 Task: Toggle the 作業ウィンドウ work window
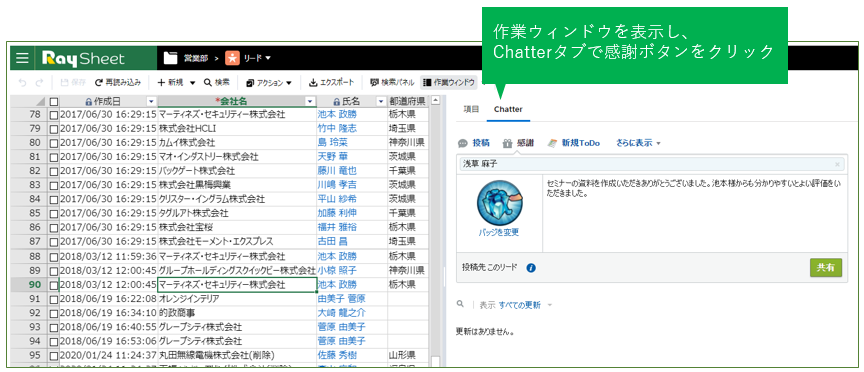click(x=449, y=83)
